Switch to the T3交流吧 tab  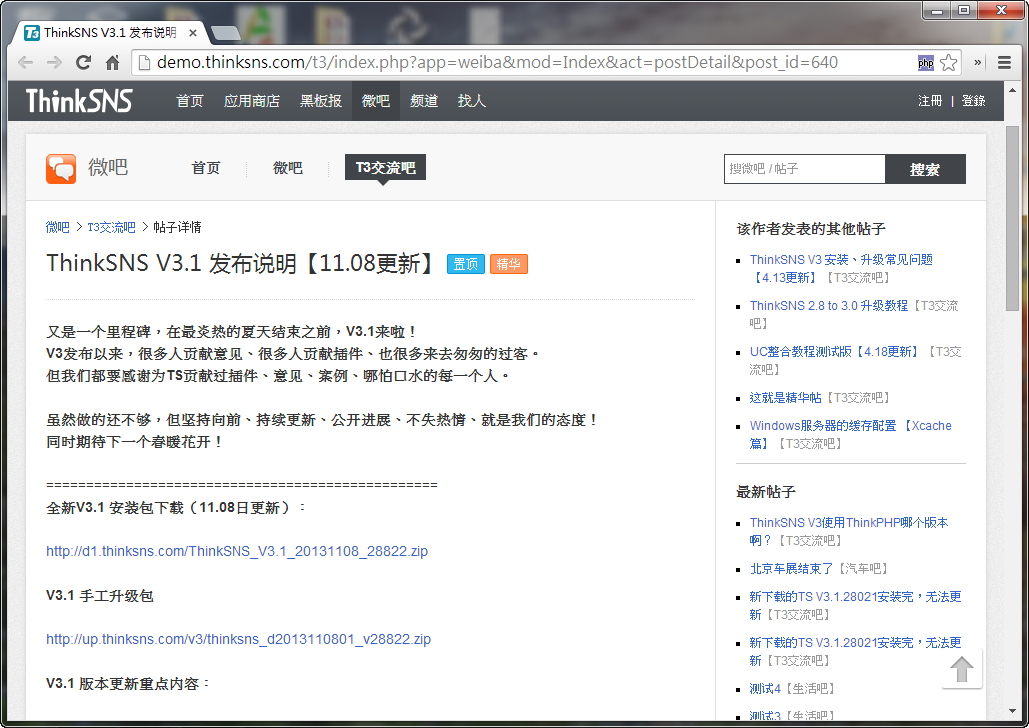pyautogui.click(x=385, y=168)
